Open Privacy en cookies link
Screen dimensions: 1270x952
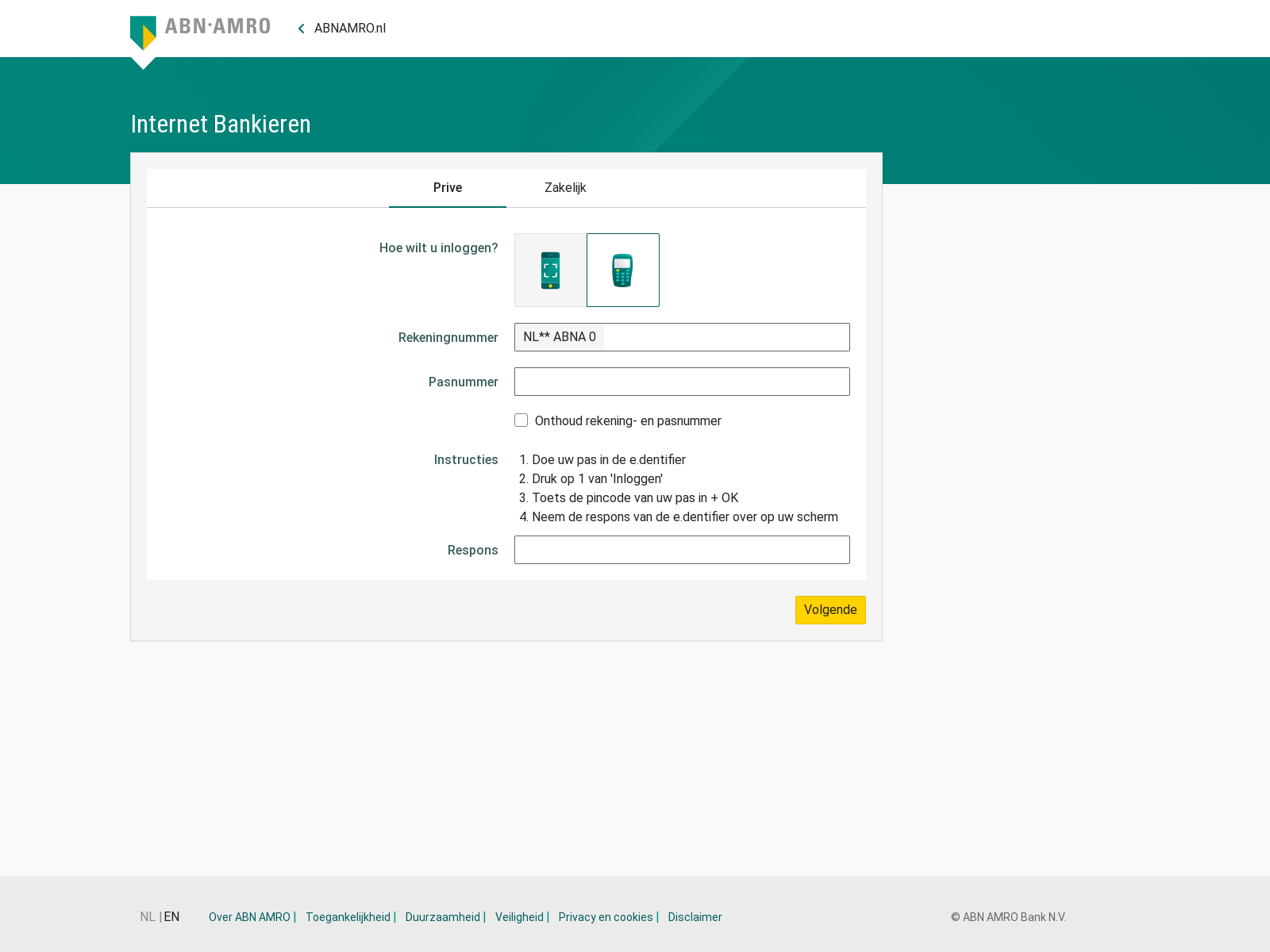pos(606,917)
